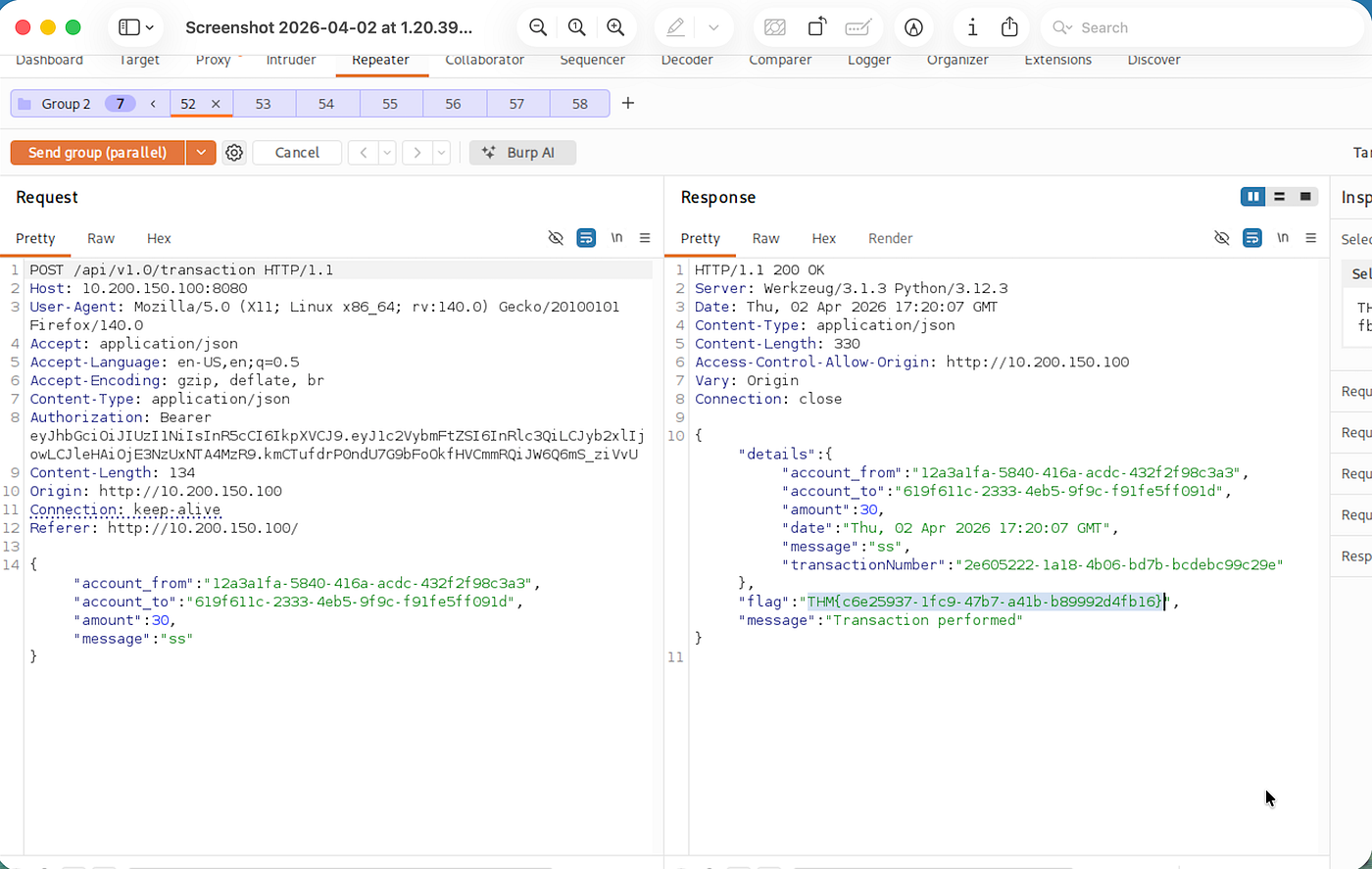Click the highlighted THM flag value

tap(986, 602)
